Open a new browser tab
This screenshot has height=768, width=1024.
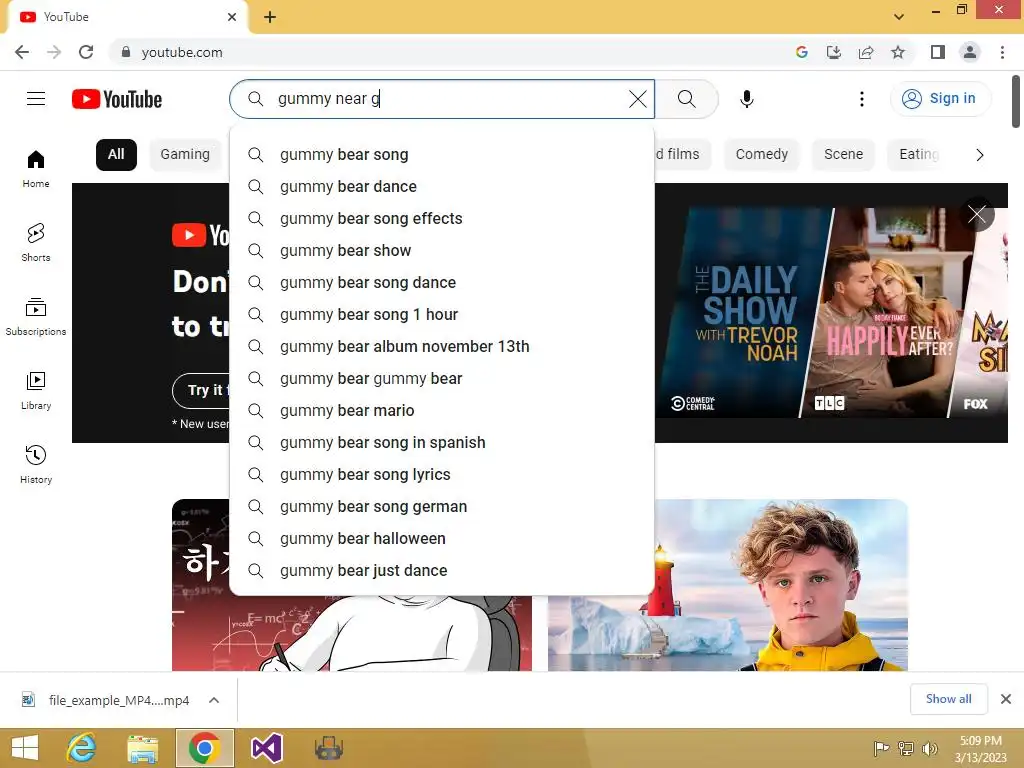point(270,17)
